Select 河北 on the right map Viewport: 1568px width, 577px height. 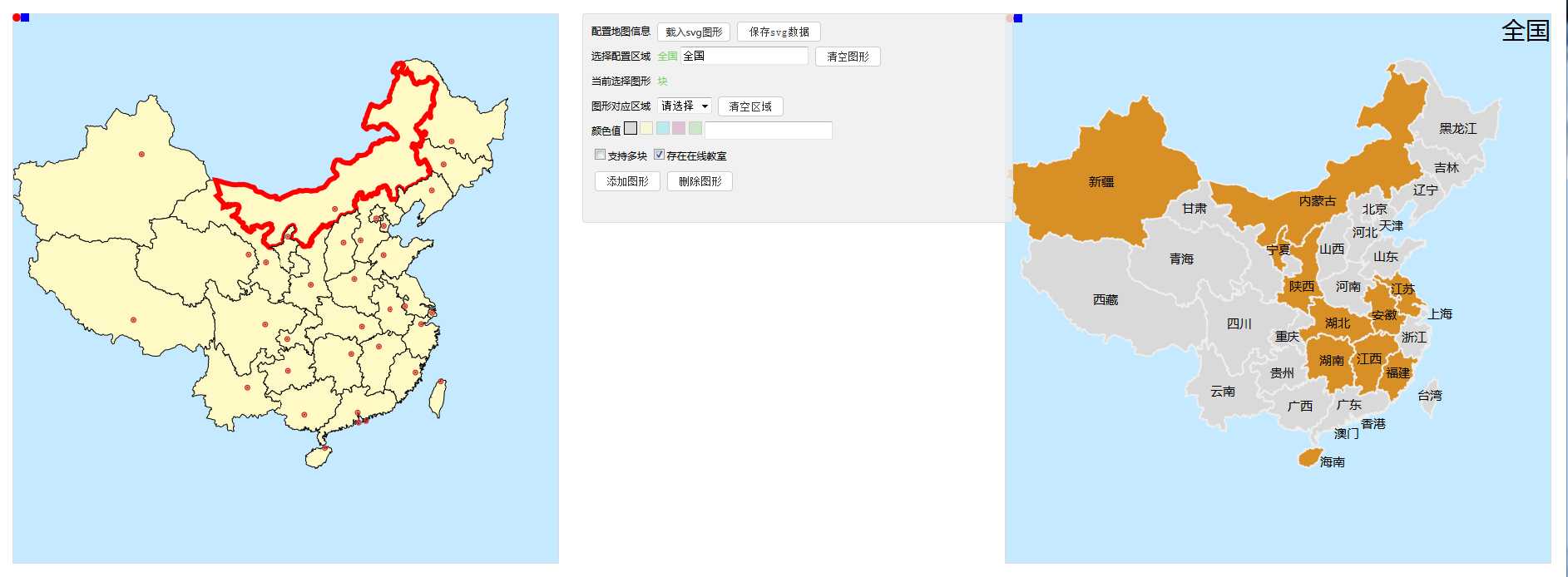(1364, 232)
